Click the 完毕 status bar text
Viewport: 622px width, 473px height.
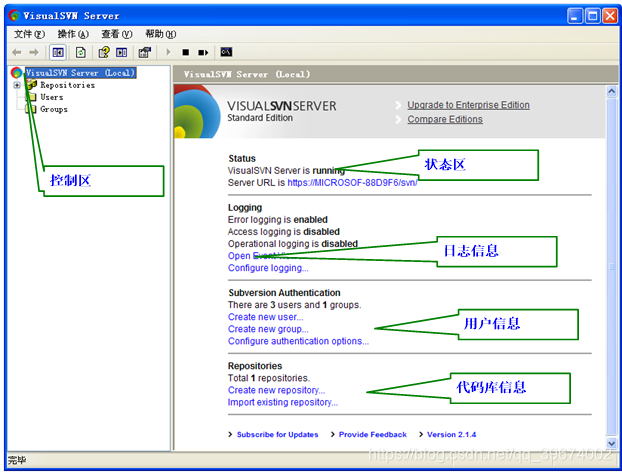click(x=17, y=460)
